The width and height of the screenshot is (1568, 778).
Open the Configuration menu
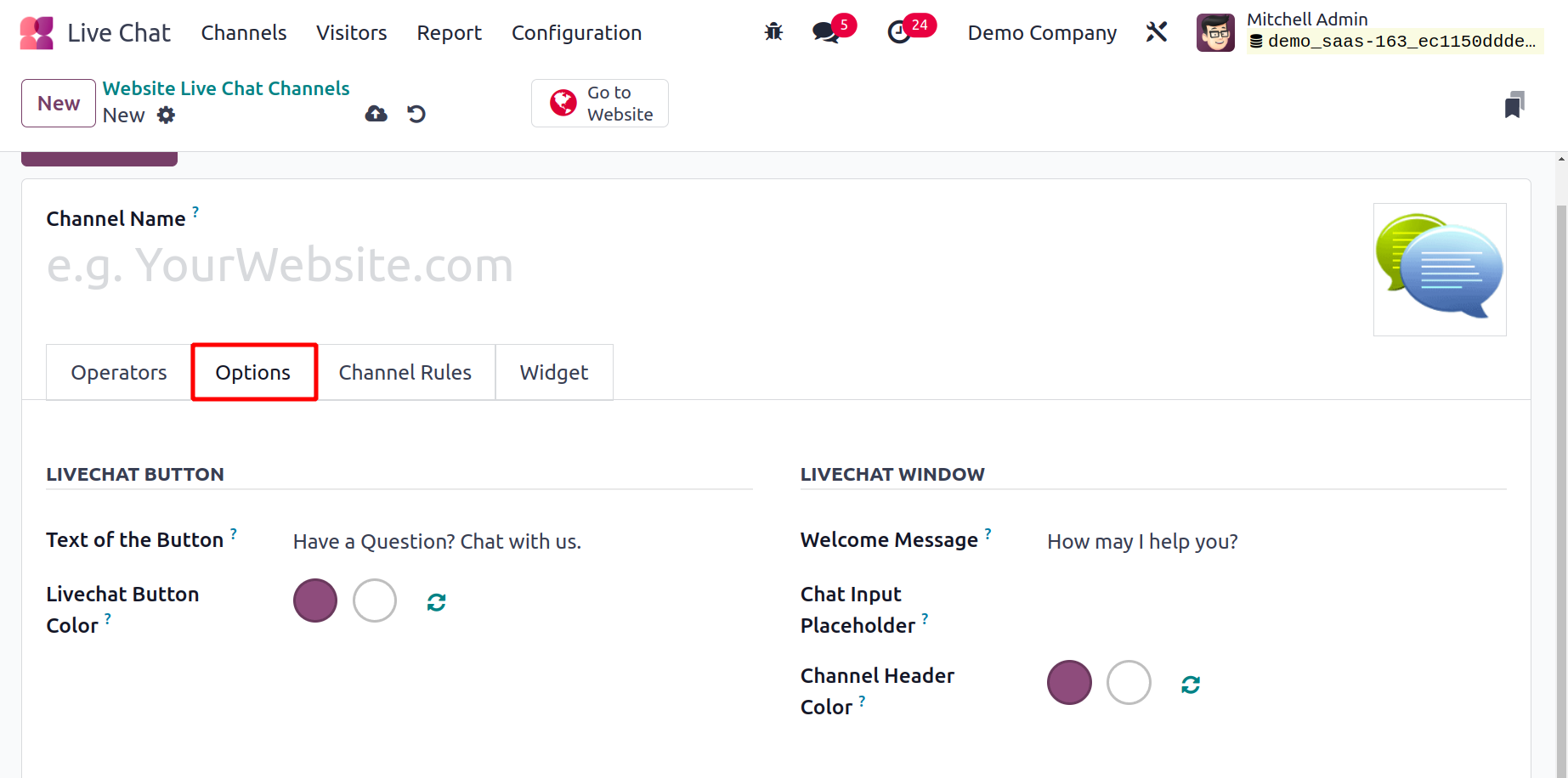click(x=576, y=32)
